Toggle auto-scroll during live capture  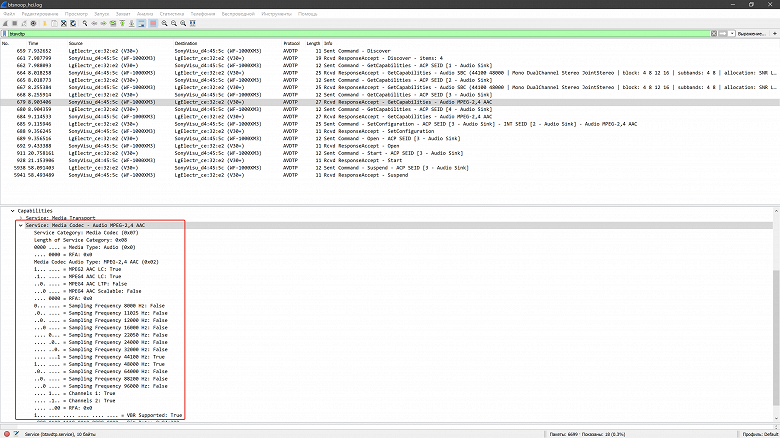141,23
